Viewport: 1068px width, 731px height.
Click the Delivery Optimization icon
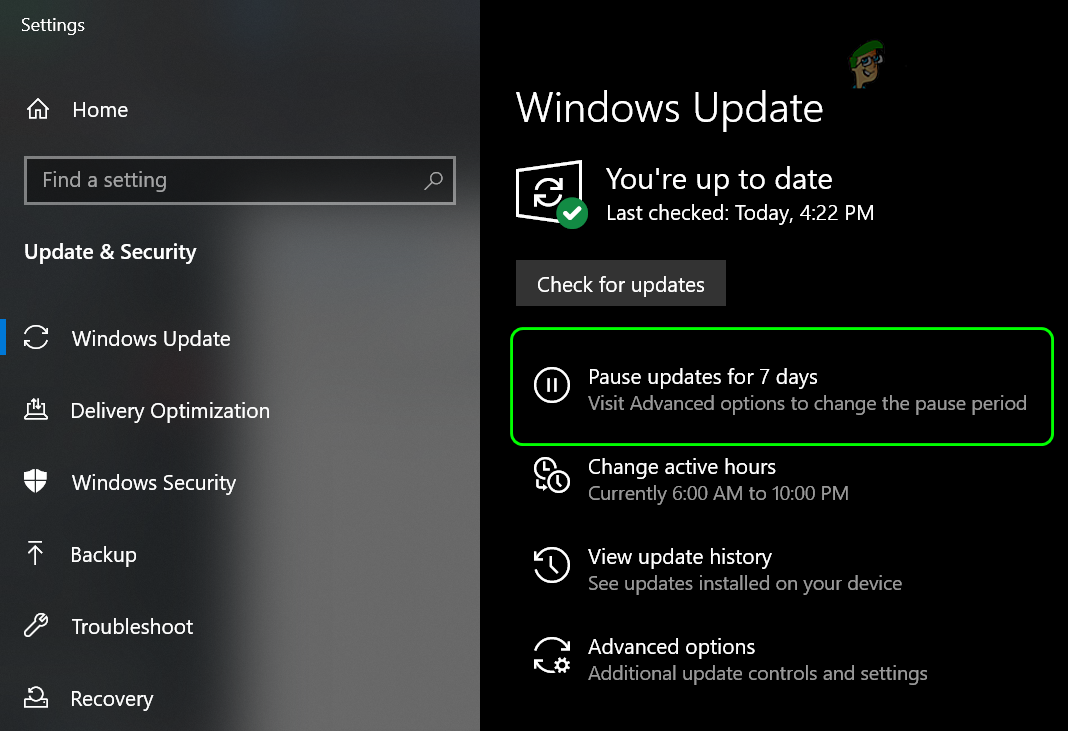pyautogui.click(x=36, y=409)
